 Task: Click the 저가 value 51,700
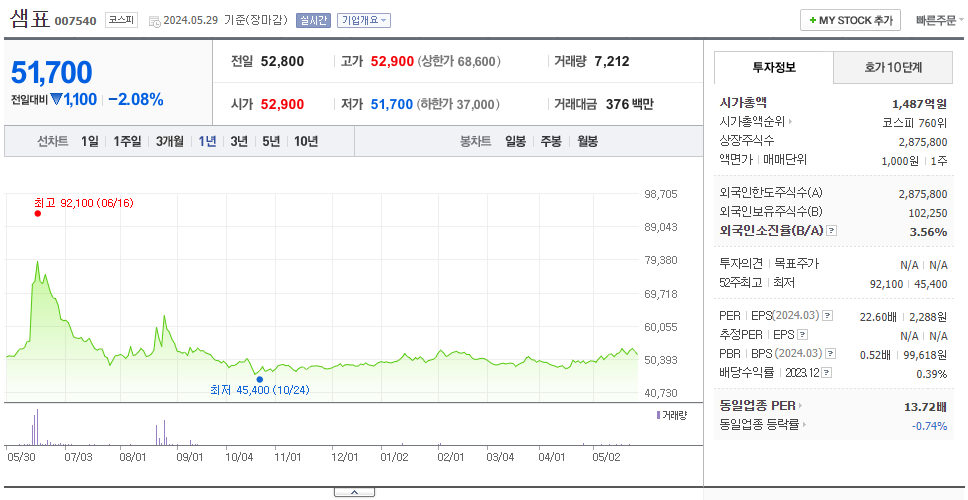[391, 104]
